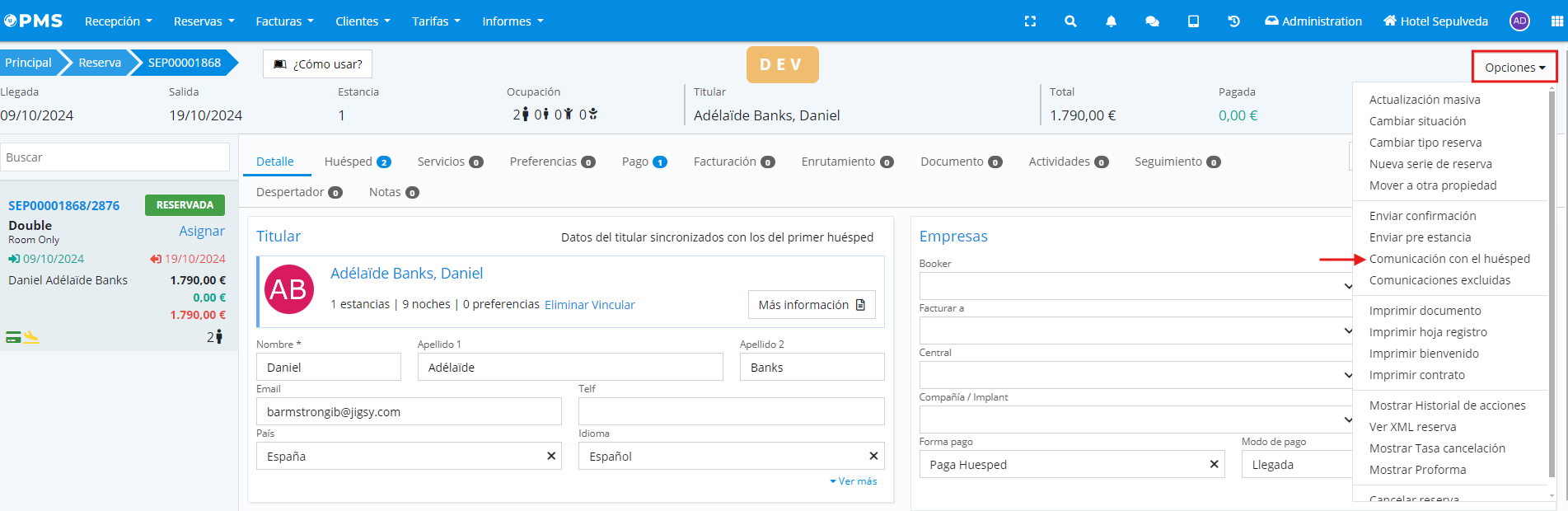Screen dimensions: 1568x511
Task: Click the AD user avatar
Action: click(1519, 21)
